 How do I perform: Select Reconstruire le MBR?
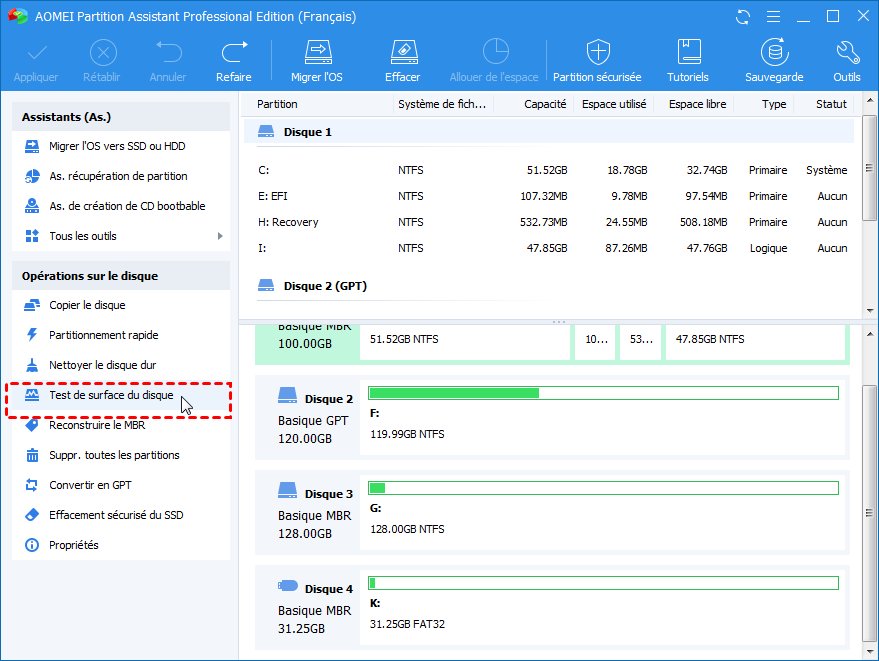click(x=121, y=425)
